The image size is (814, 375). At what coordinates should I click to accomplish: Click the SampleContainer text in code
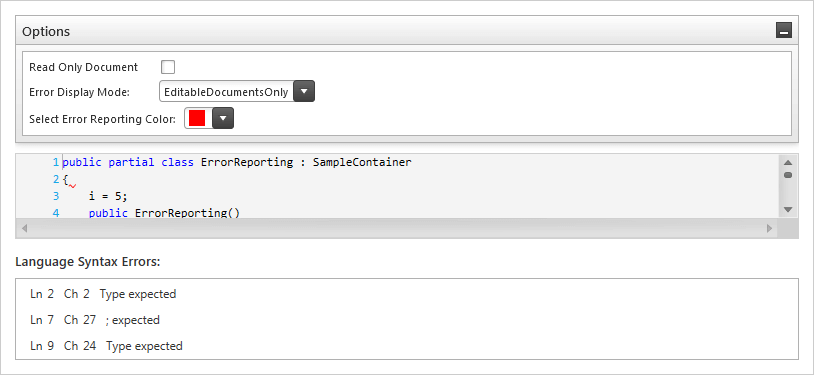[362, 162]
